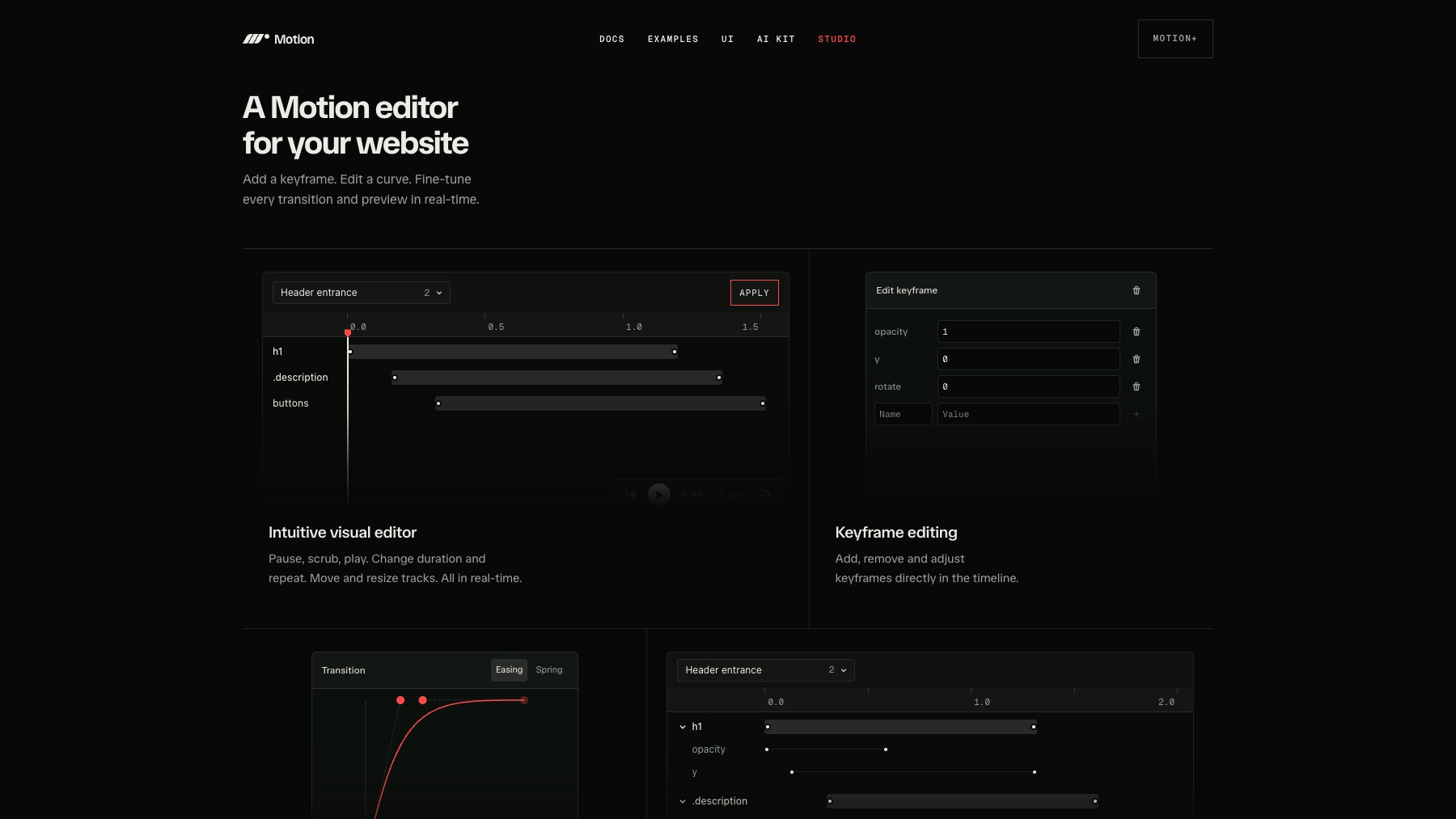Click the MOTION+ button
1456x819 pixels.
click(x=1175, y=39)
